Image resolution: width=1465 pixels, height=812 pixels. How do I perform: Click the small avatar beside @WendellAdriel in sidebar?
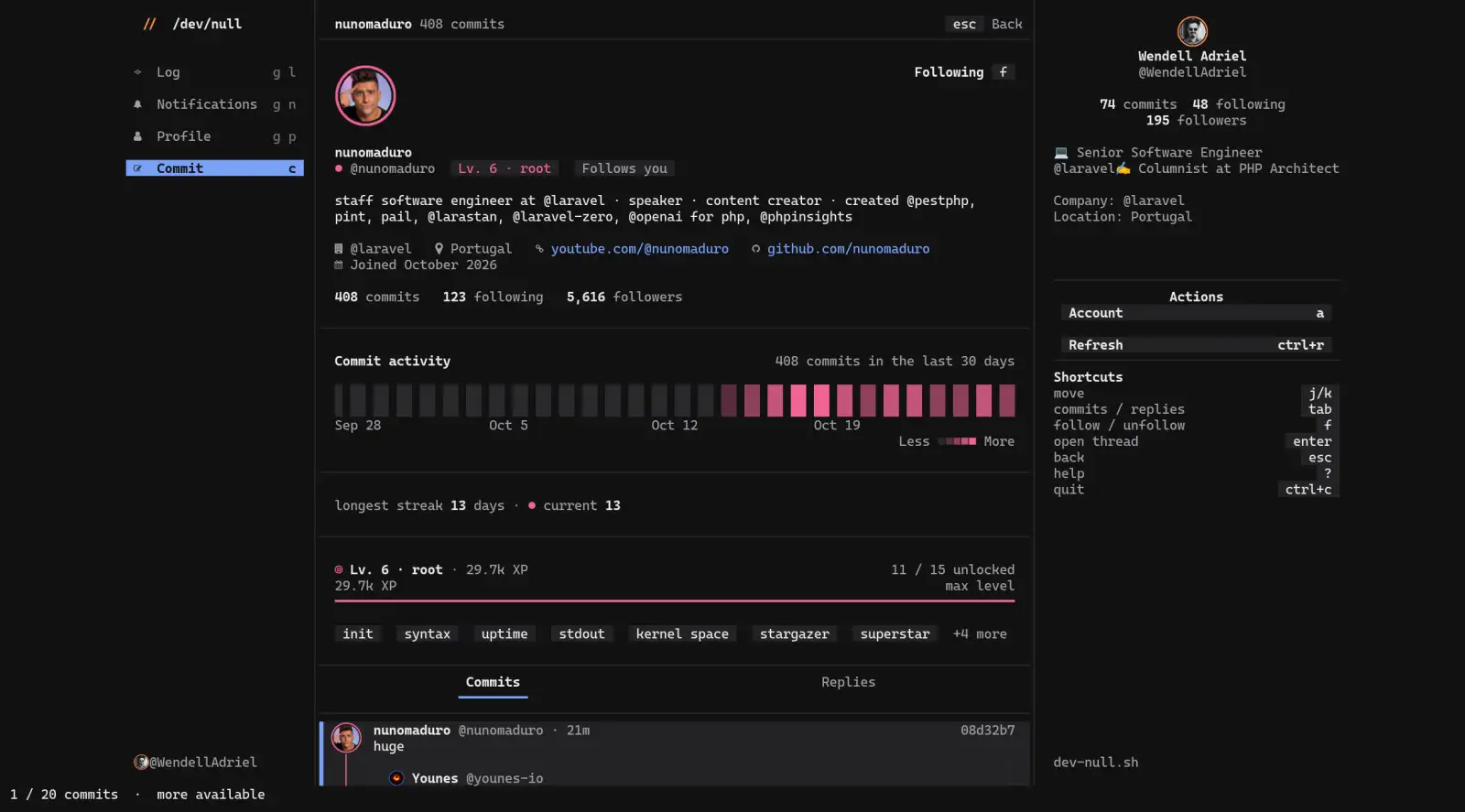point(141,763)
